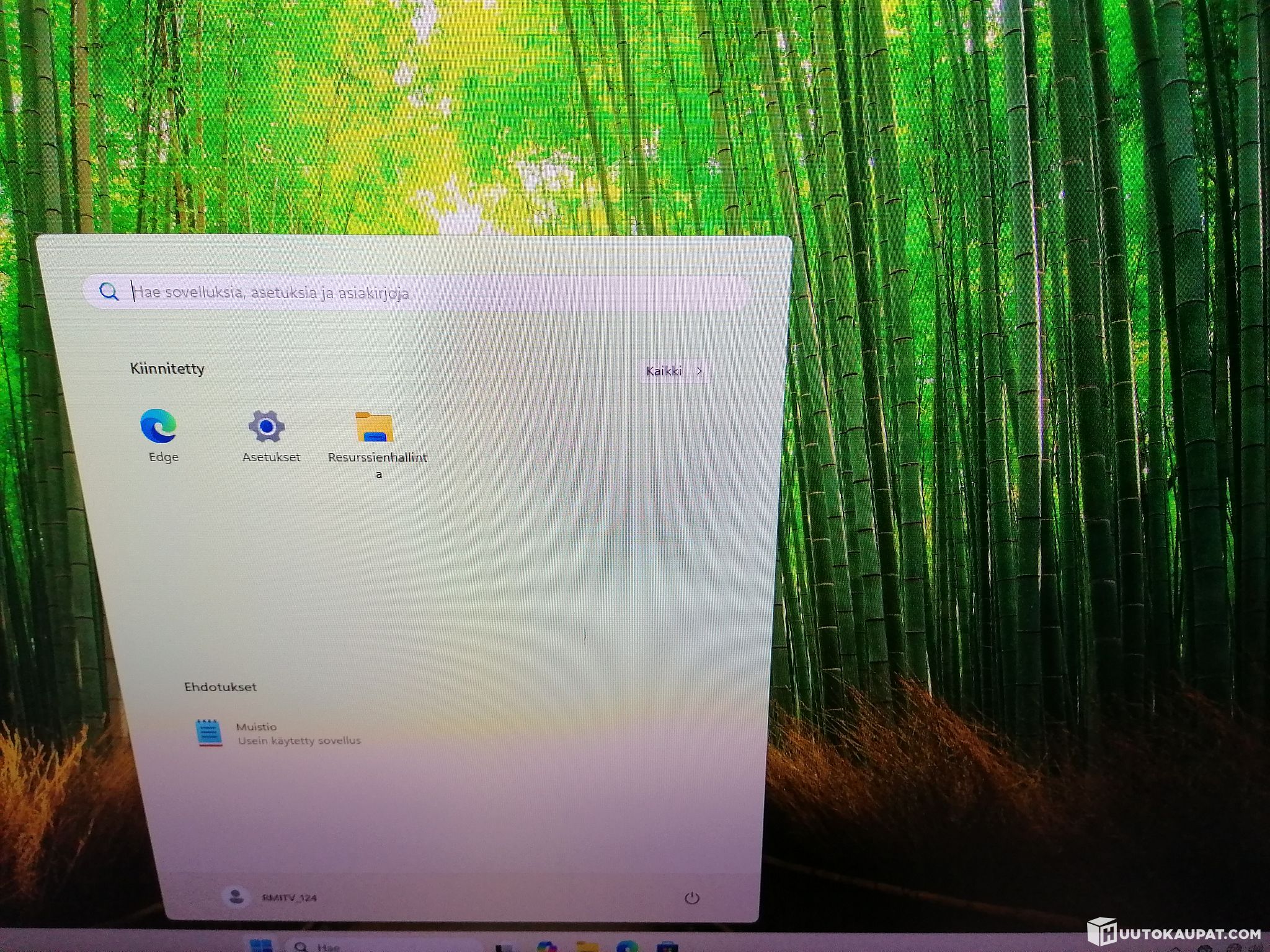Click the RMITV_124 account name
1270x952 pixels.
290,897
